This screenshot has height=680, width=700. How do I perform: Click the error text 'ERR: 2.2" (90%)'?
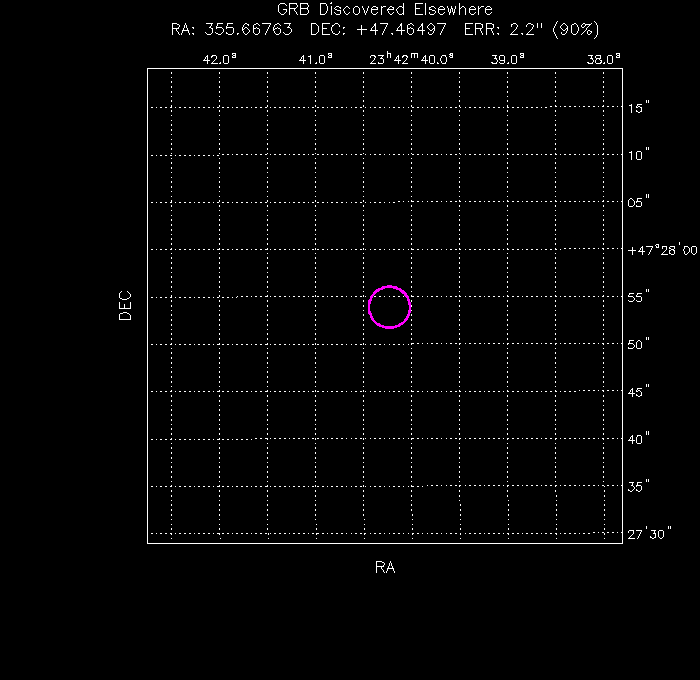pyautogui.click(x=531, y=29)
